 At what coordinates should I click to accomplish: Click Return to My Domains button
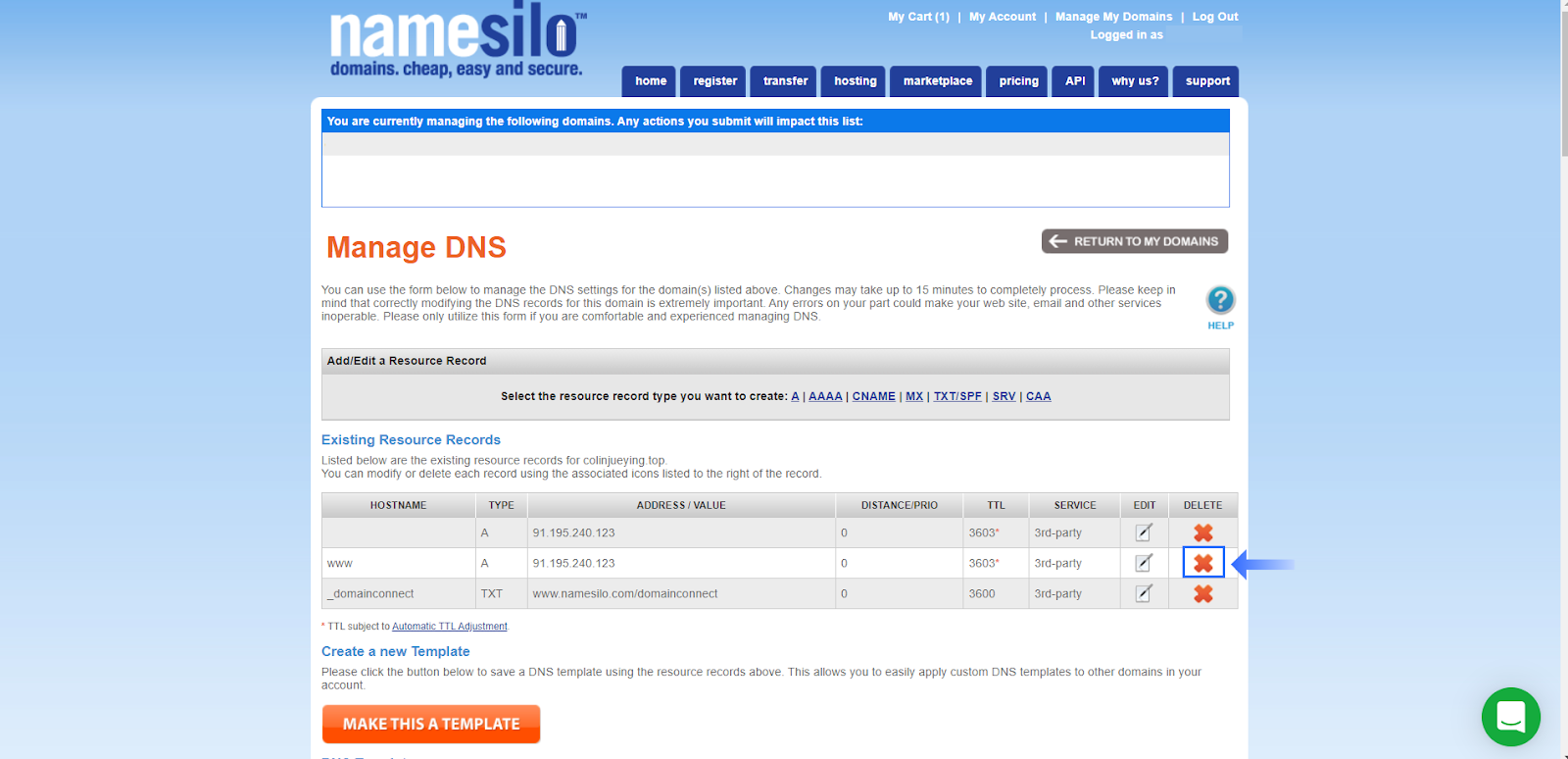pyautogui.click(x=1135, y=241)
